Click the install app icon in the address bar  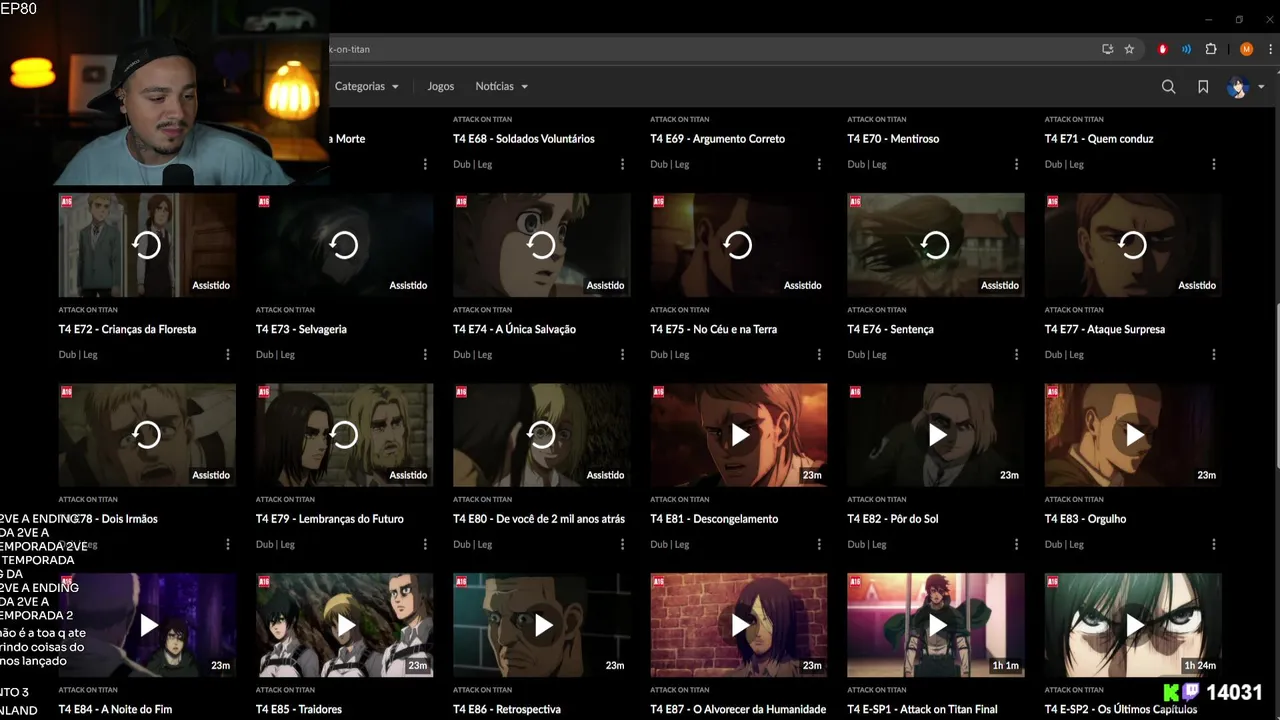point(1107,49)
